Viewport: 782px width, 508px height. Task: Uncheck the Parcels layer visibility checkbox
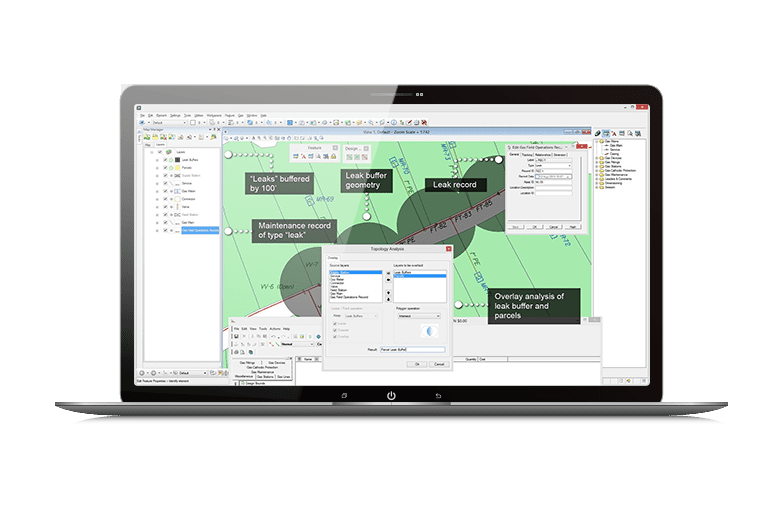(x=165, y=168)
